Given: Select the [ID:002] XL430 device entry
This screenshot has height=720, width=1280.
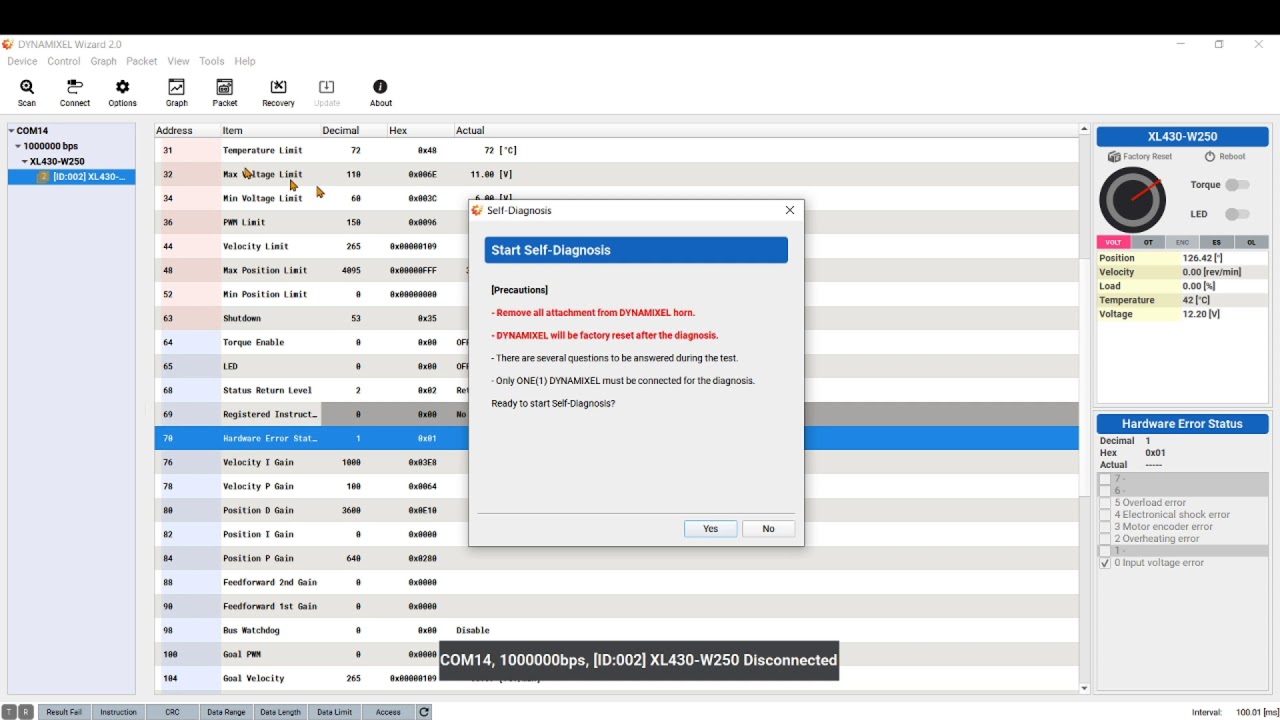Looking at the screenshot, I should [72, 177].
